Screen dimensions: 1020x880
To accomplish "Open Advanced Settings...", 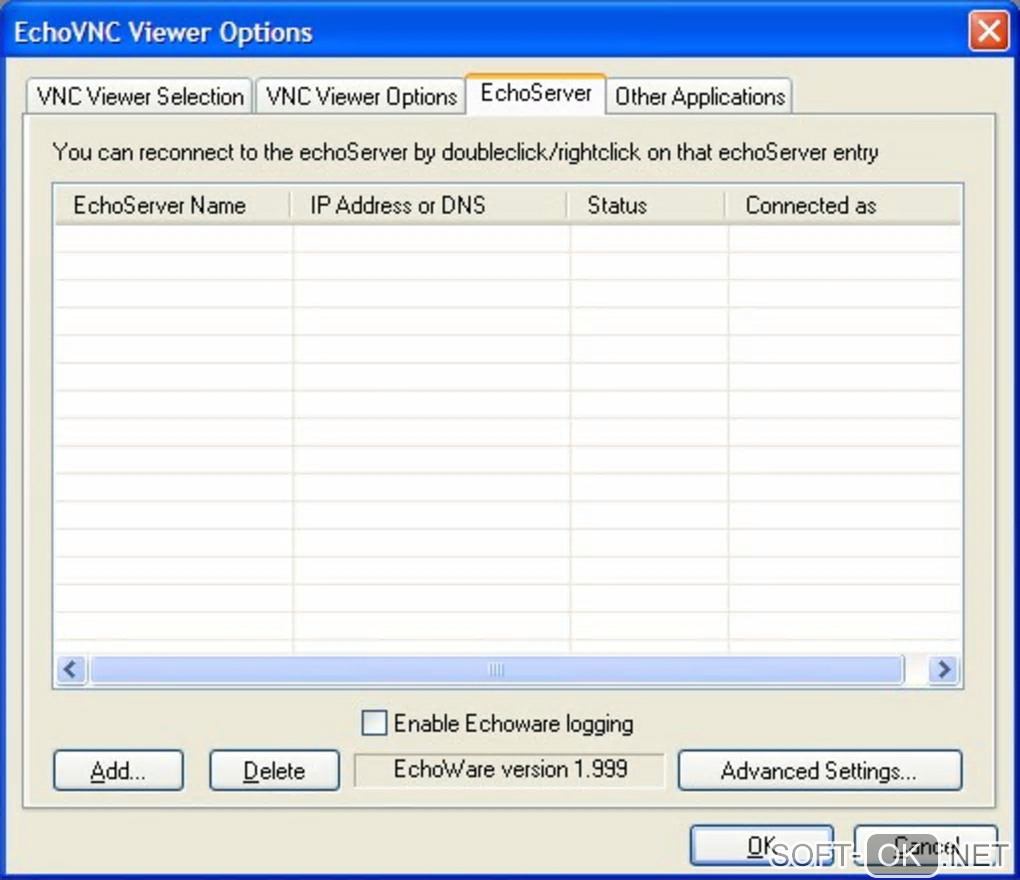I will coord(820,771).
